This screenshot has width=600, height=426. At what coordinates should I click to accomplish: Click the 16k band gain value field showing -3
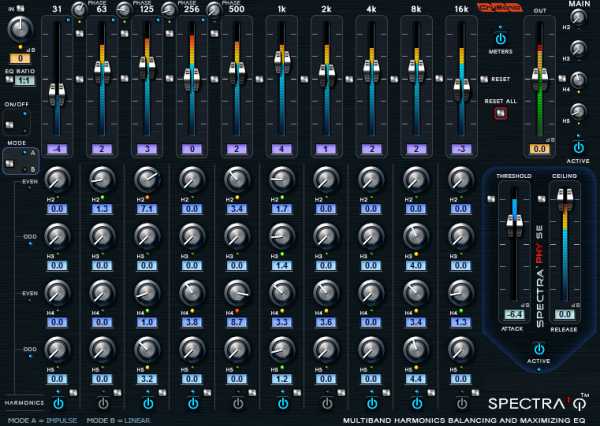461,149
